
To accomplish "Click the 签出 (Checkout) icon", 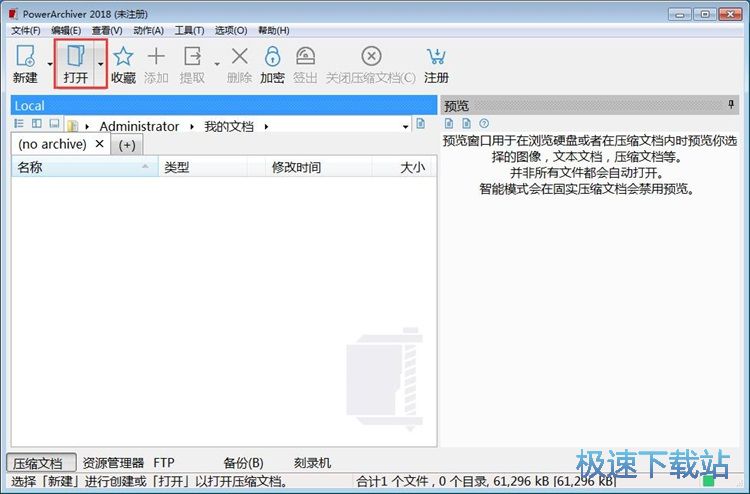I will pos(305,56).
